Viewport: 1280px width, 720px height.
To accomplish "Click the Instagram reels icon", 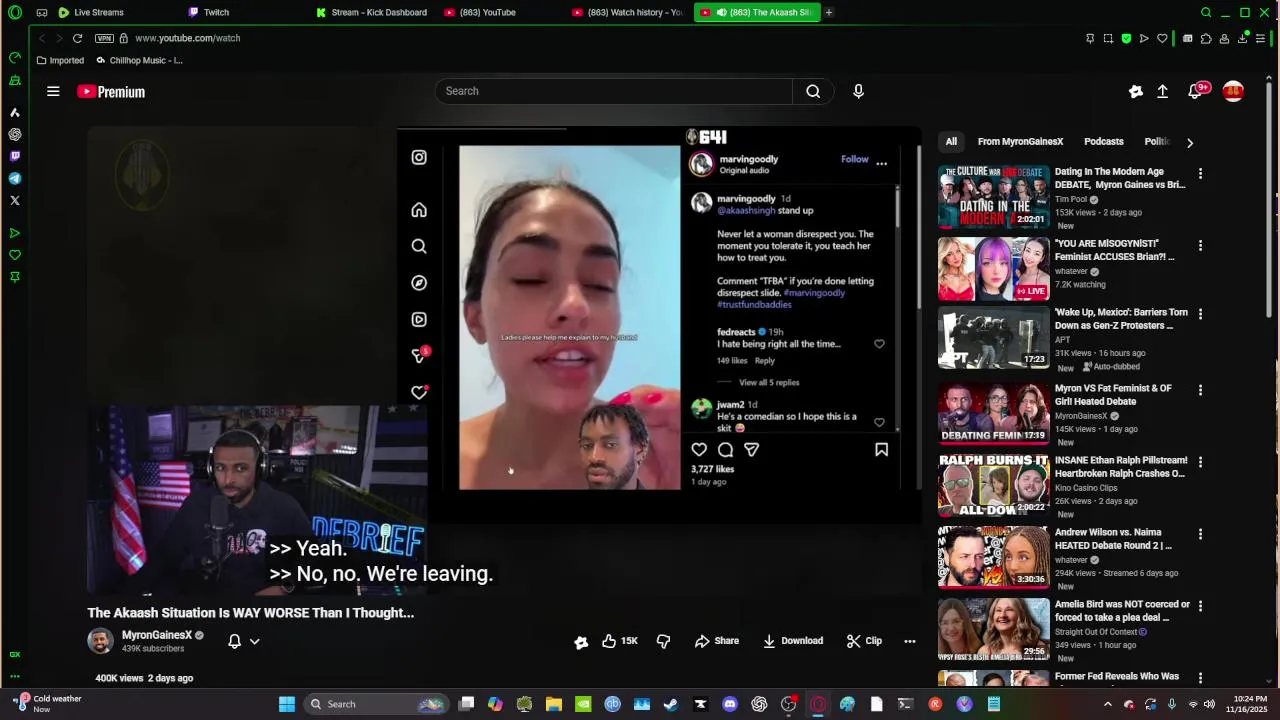I will [x=419, y=320].
